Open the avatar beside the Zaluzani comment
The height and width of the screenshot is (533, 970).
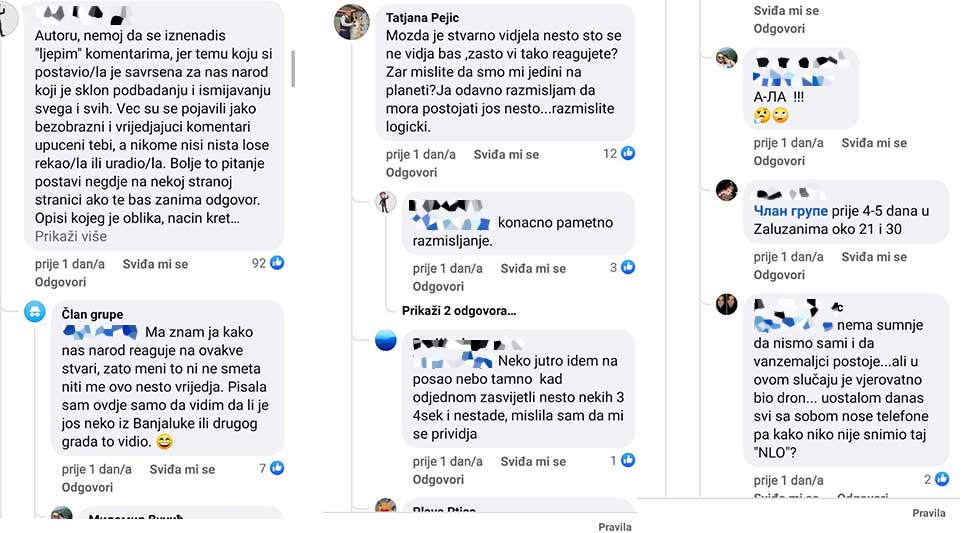726,190
